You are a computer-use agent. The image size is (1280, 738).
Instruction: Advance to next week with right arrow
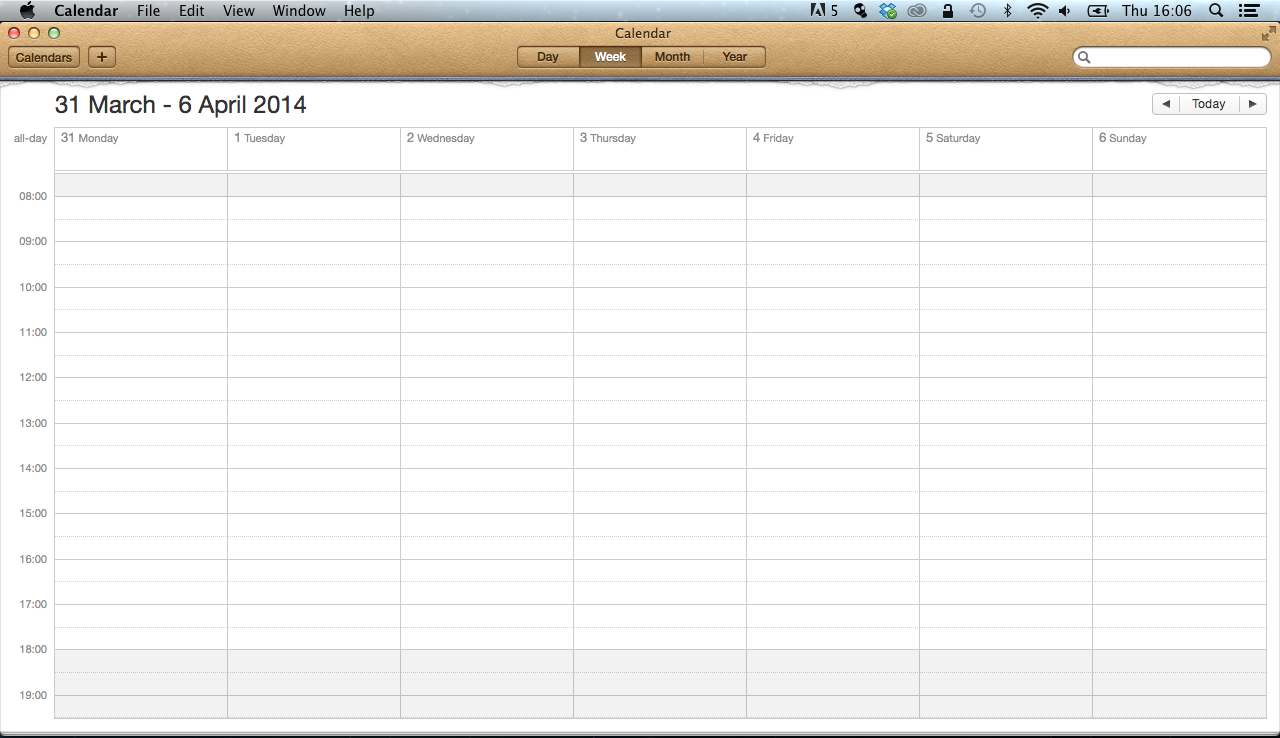1252,104
